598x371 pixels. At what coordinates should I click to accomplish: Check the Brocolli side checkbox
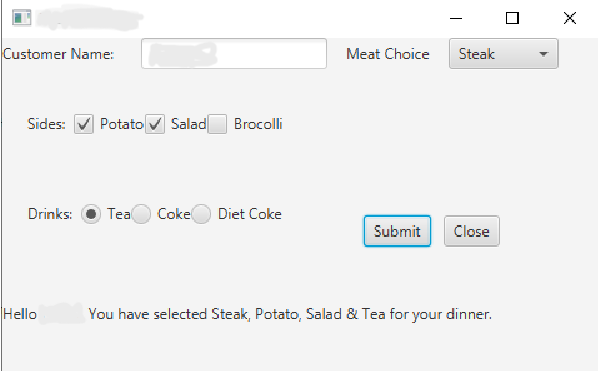click(x=217, y=124)
